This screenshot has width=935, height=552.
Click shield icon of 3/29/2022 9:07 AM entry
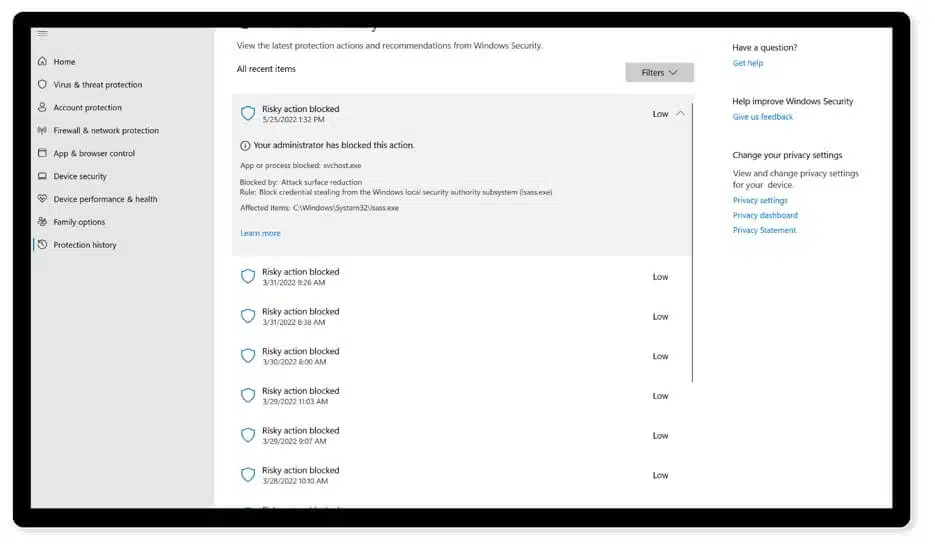coord(248,435)
